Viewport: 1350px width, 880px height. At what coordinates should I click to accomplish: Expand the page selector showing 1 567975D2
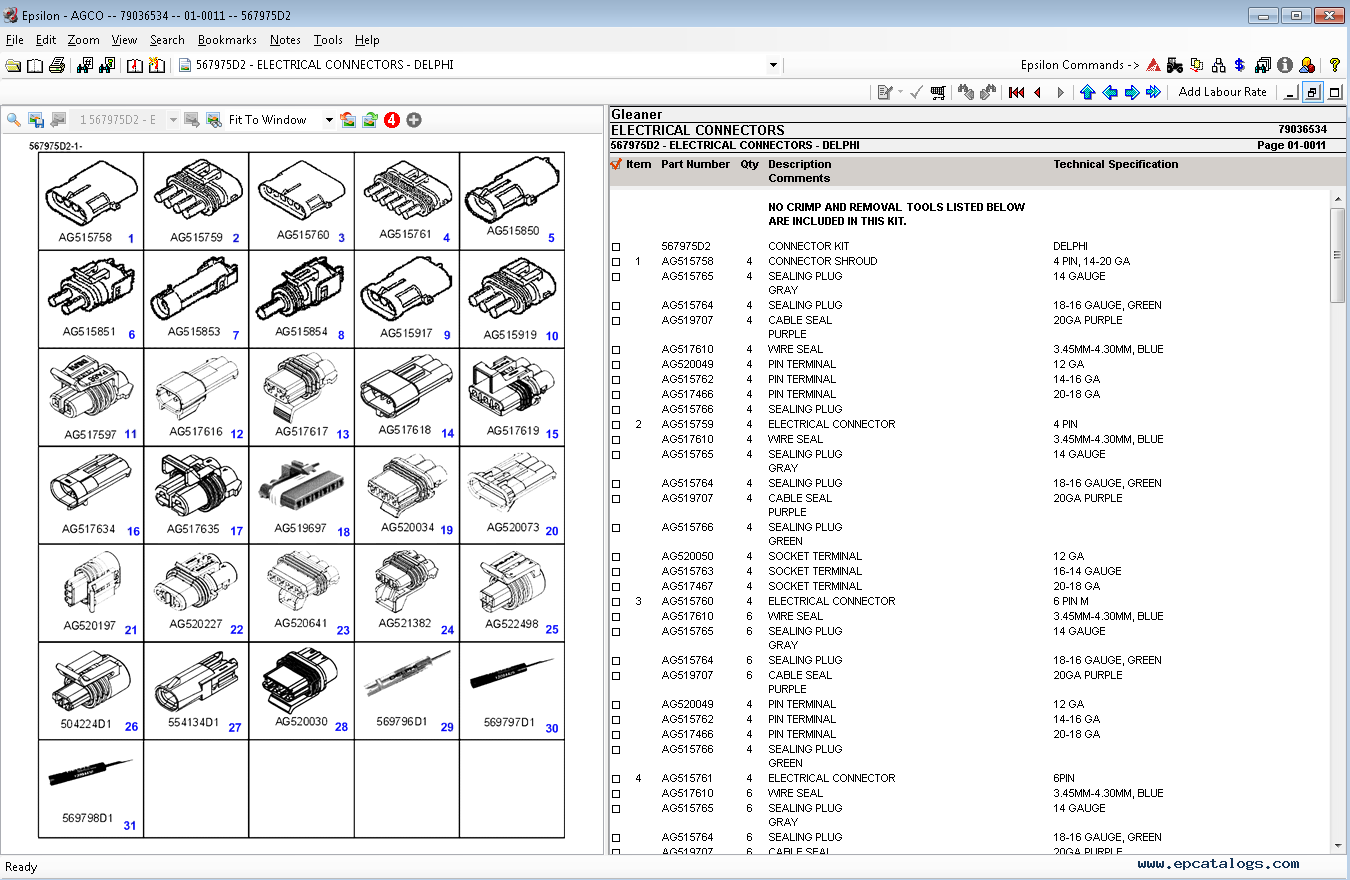pos(172,119)
